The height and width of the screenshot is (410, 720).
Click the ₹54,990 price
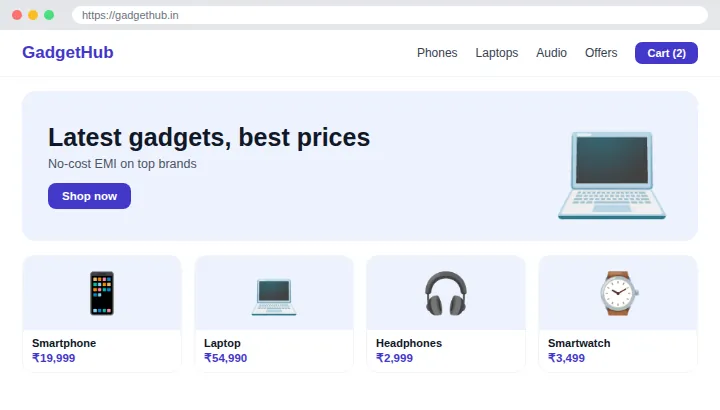click(225, 358)
